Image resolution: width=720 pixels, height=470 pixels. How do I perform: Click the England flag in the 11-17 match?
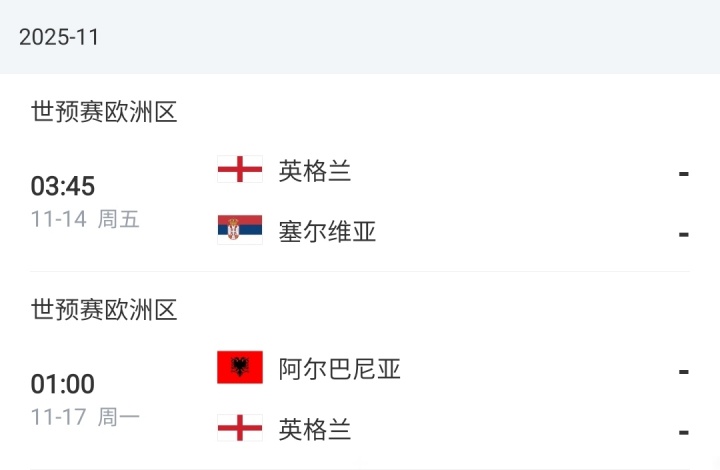point(240,429)
